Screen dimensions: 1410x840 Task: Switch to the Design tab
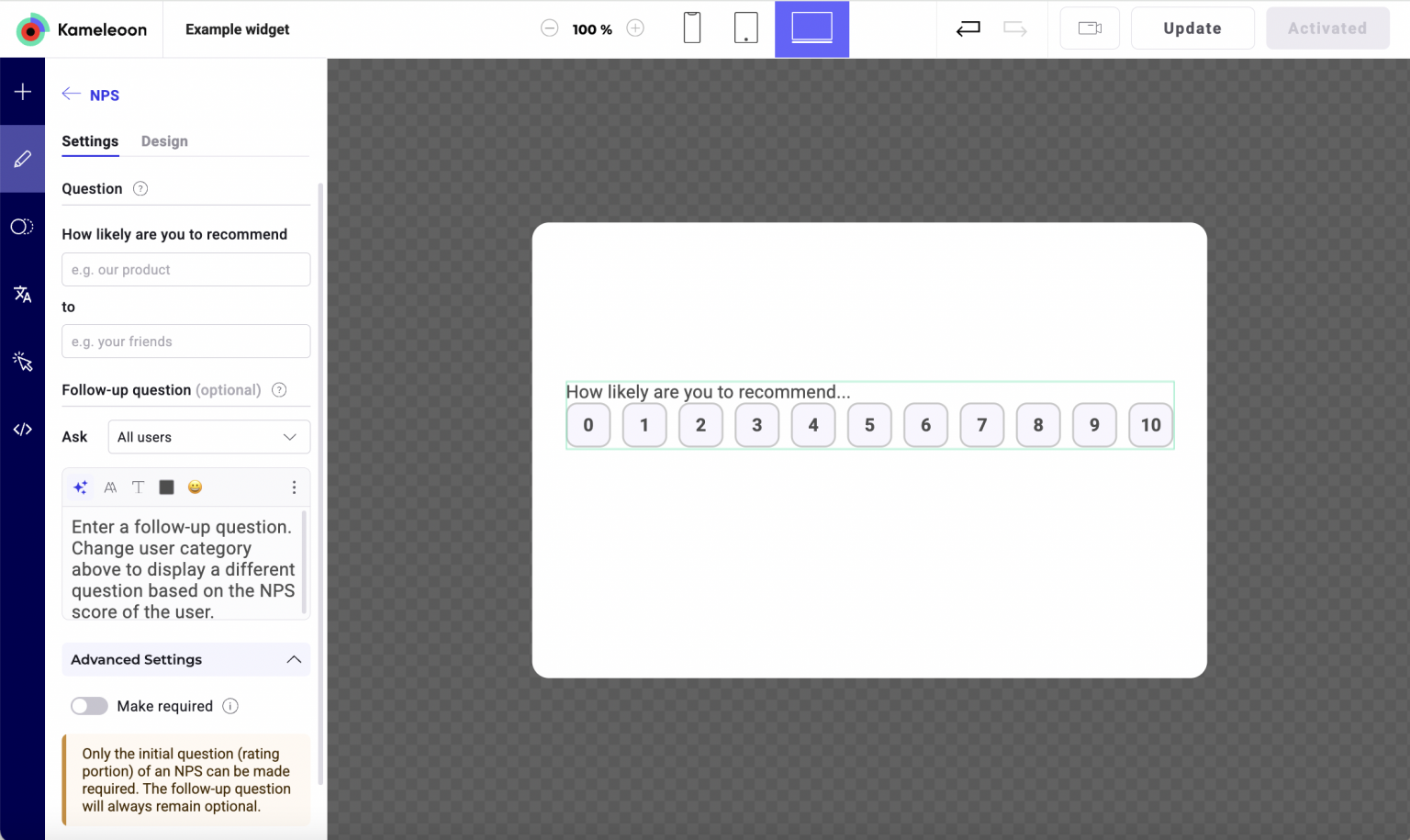coord(164,141)
